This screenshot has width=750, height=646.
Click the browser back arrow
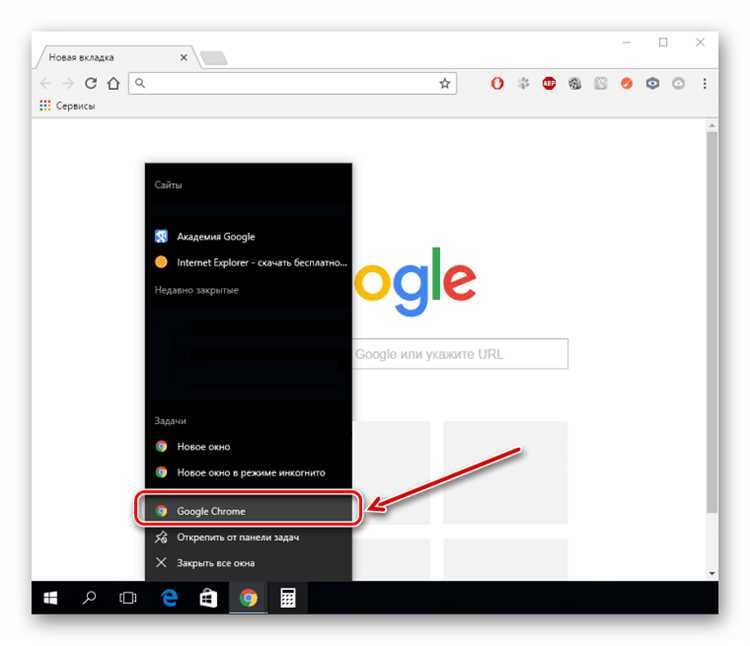(x=45, y=83)
